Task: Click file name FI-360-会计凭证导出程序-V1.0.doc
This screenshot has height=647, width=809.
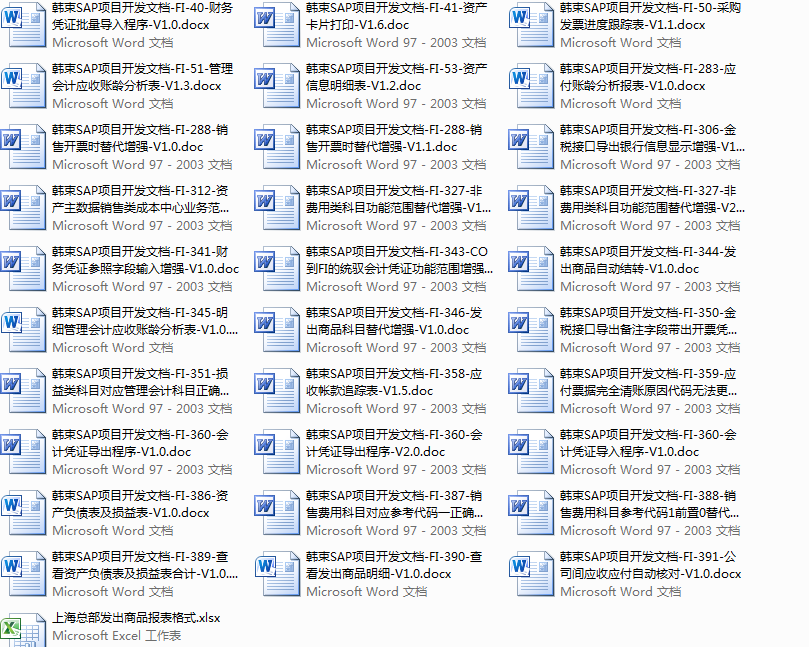Action: [140, 442]
